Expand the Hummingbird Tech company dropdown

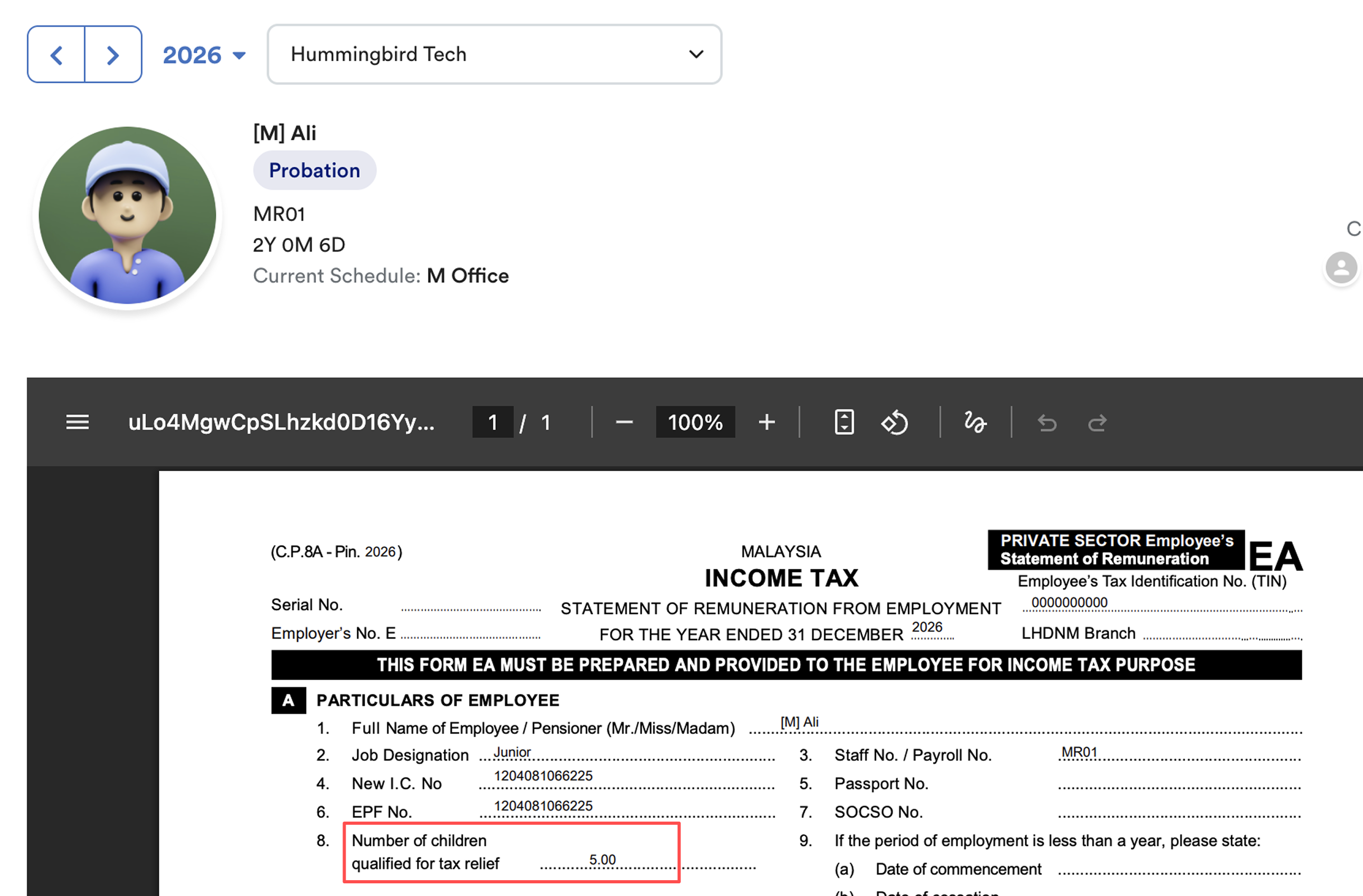(x=494, y=54)
